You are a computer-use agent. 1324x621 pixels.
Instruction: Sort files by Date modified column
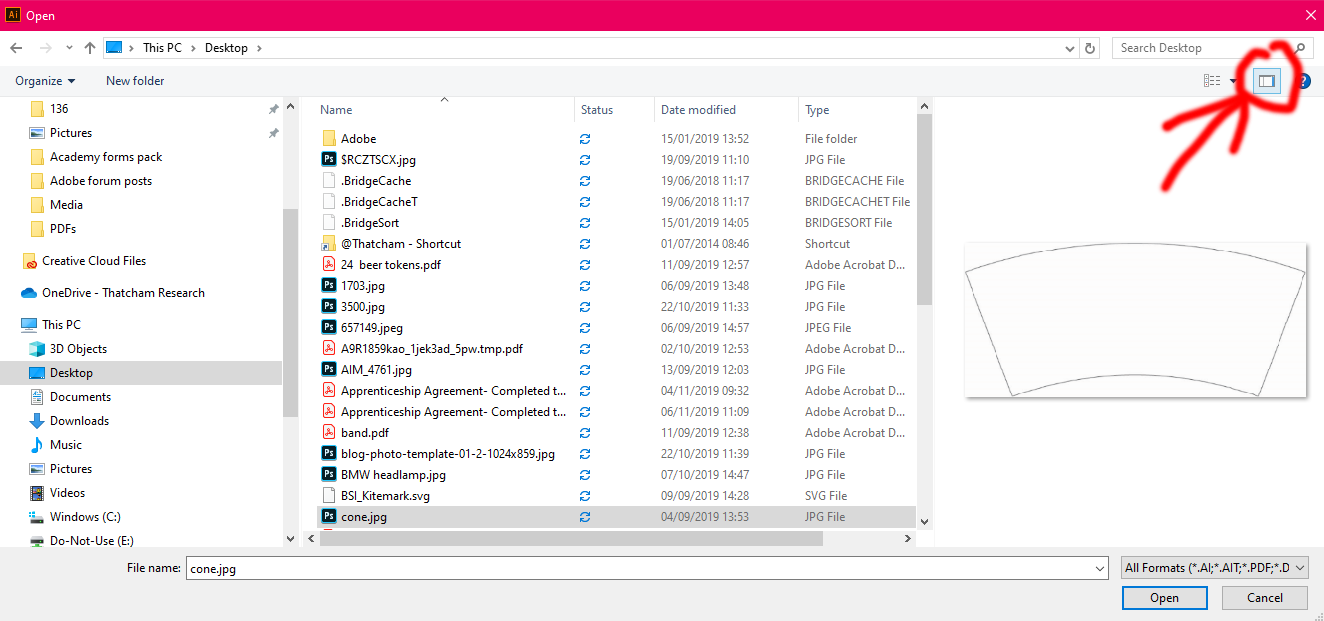click(700, 109)
